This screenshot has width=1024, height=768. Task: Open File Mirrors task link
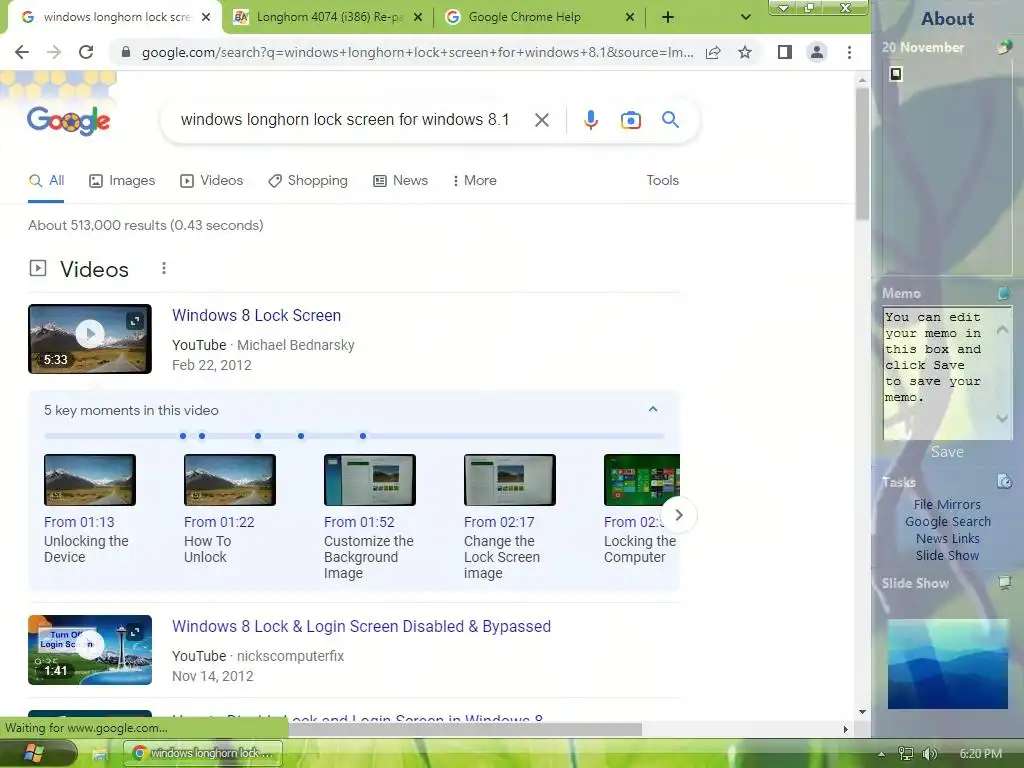click(x=947, y=504)
